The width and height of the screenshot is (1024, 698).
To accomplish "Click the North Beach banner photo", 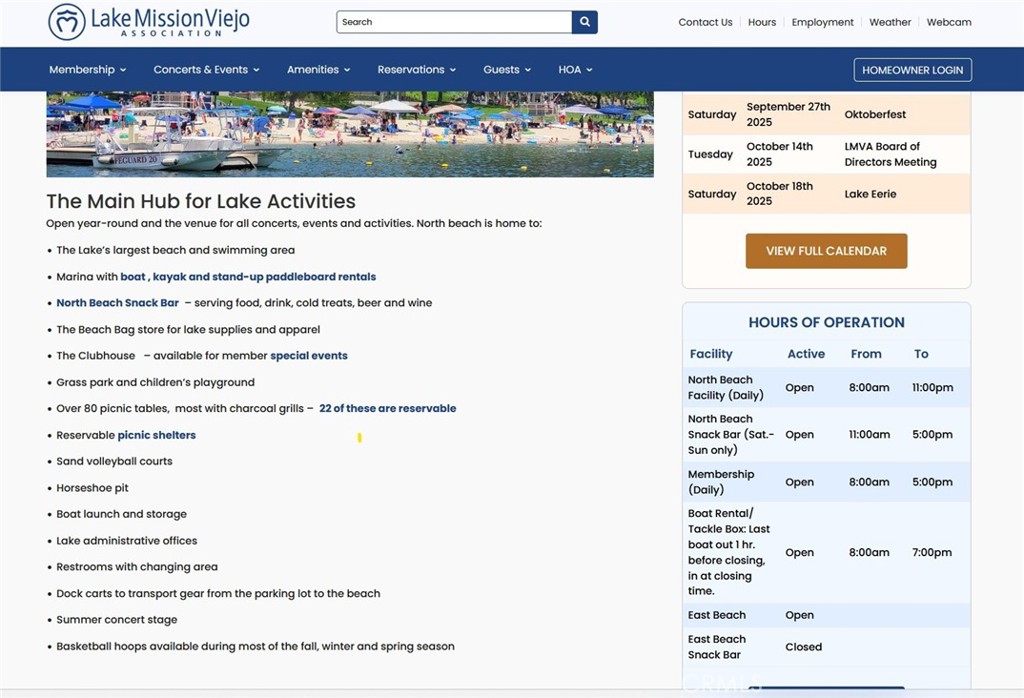I will coord(350,134).
